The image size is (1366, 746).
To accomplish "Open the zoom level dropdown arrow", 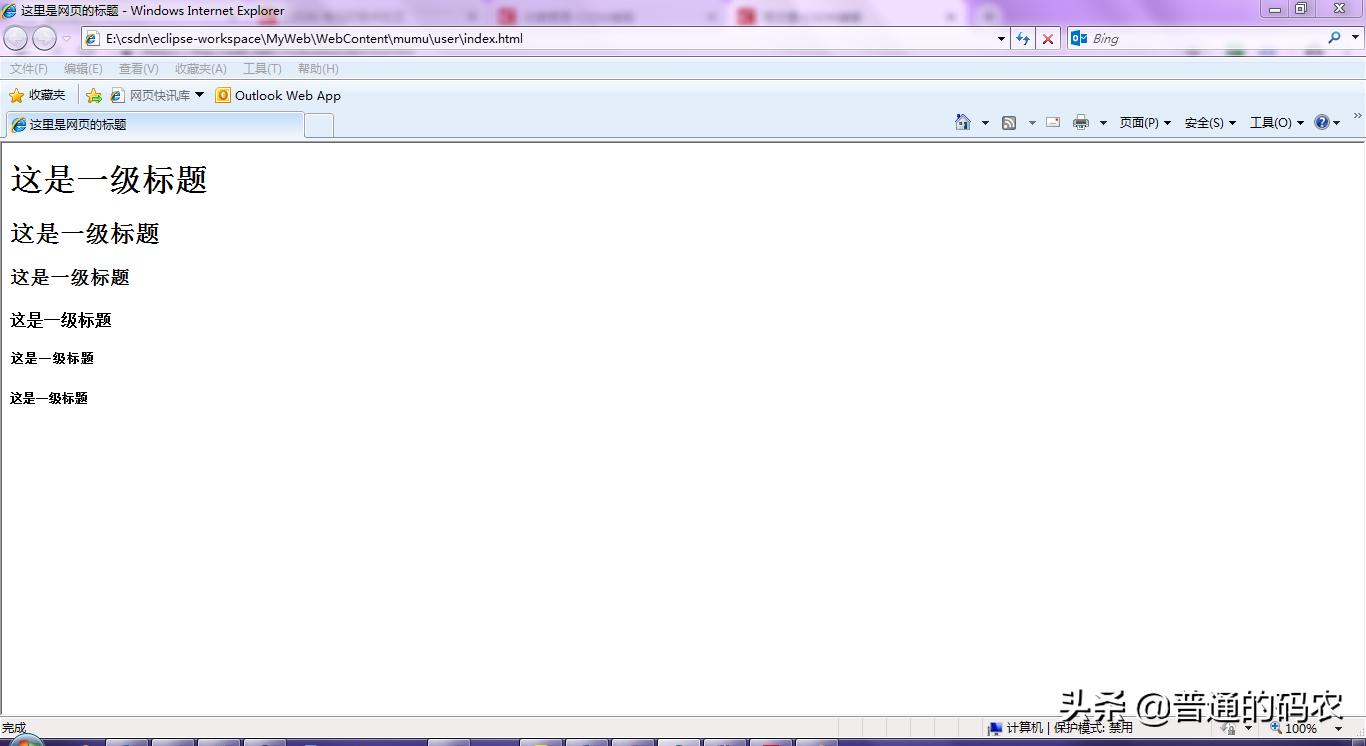I will [1338, 728].
